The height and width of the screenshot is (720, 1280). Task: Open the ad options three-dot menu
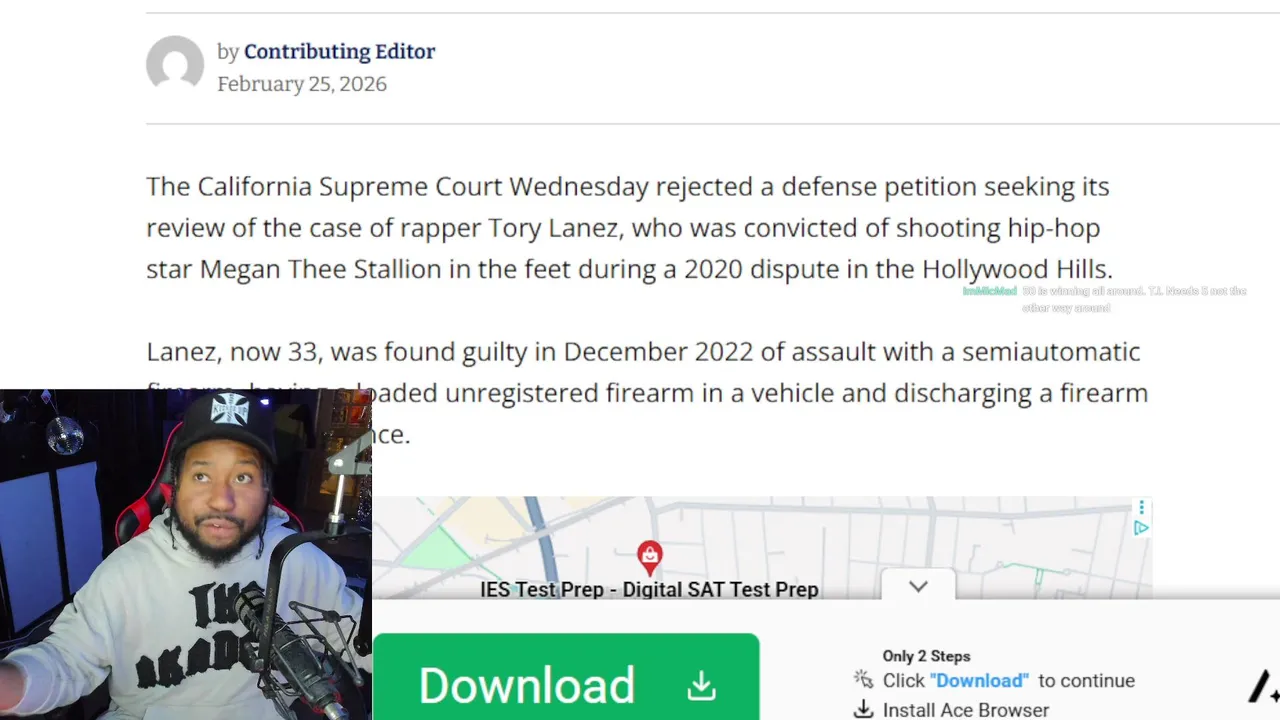1141,508
